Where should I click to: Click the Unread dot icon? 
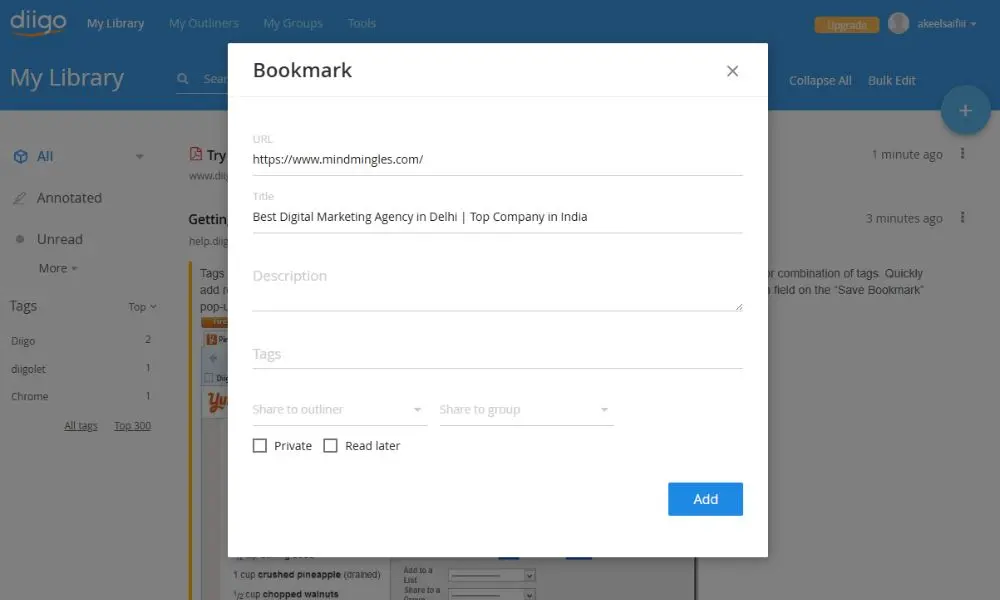point(20,239)
